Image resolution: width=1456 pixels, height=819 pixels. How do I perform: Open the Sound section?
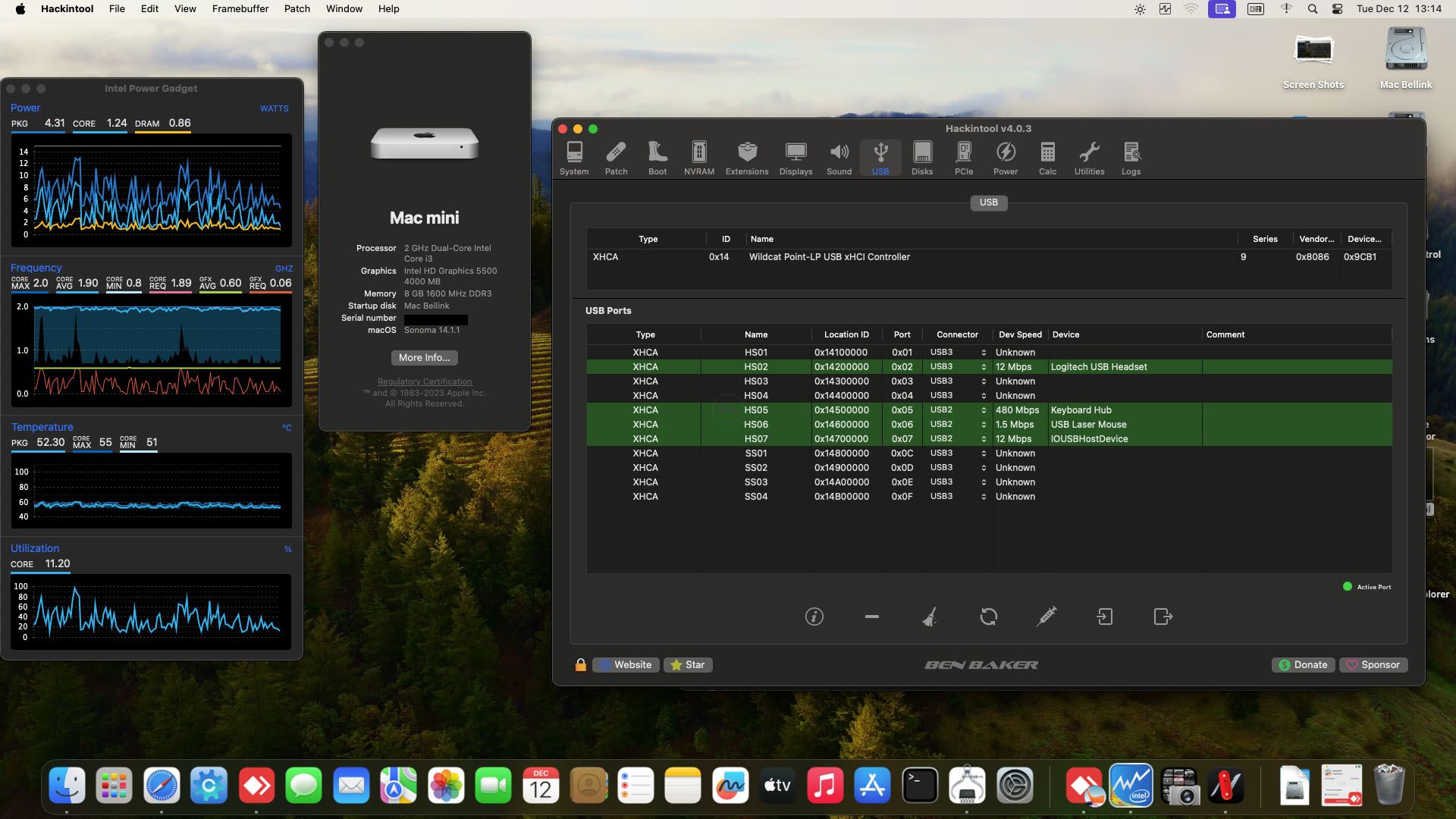pos(839,158)
